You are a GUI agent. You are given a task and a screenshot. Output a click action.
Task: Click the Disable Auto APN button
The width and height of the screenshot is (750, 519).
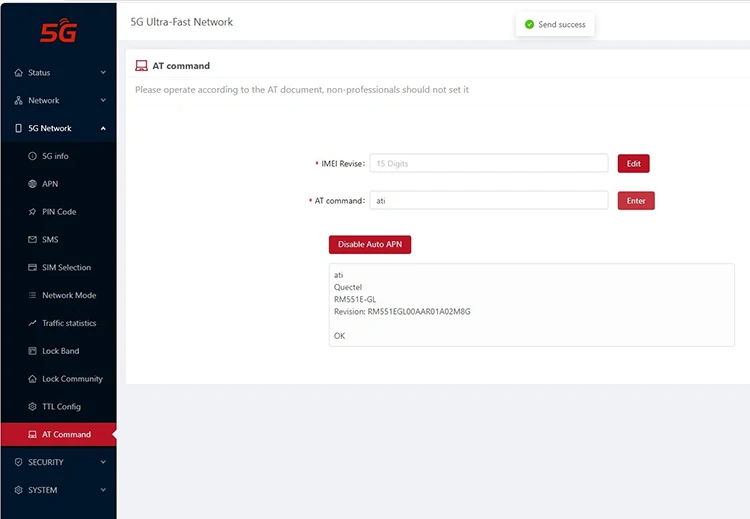[370, 244]
